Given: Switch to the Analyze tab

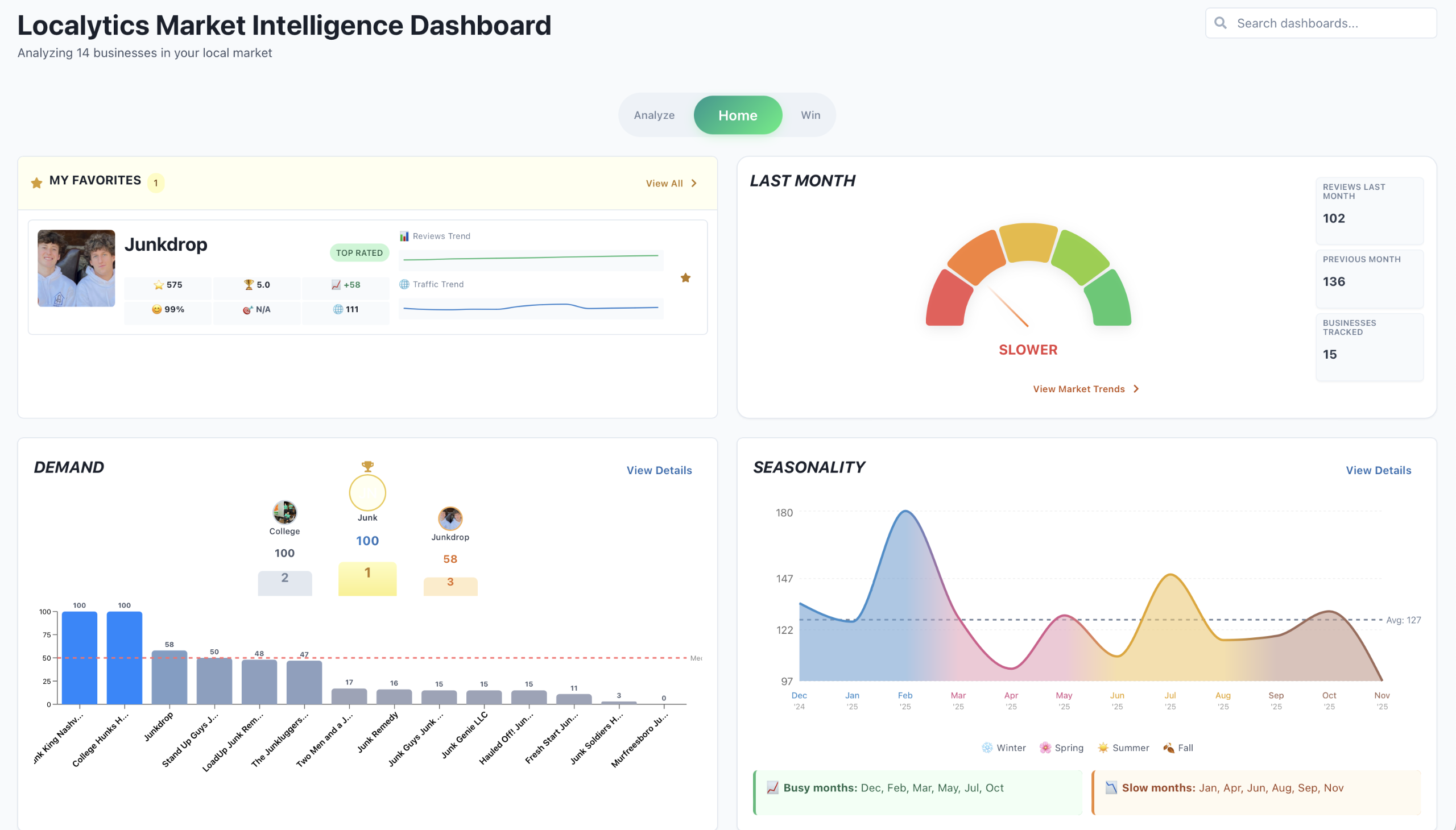Looking at the screenshot, I should pos(653,115).
